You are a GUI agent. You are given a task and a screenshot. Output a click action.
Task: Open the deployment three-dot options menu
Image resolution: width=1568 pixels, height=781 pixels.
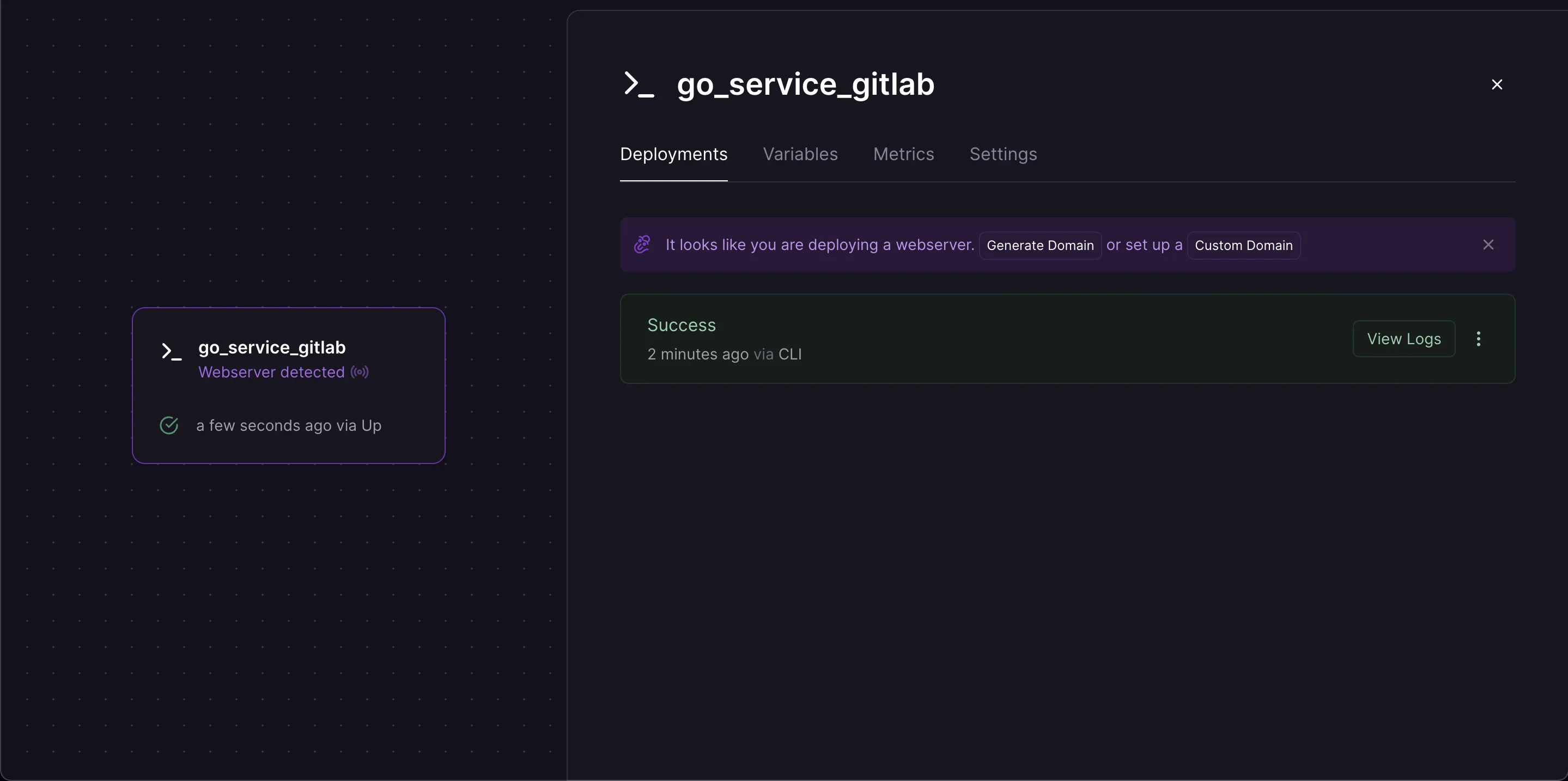coord(1478,339)
